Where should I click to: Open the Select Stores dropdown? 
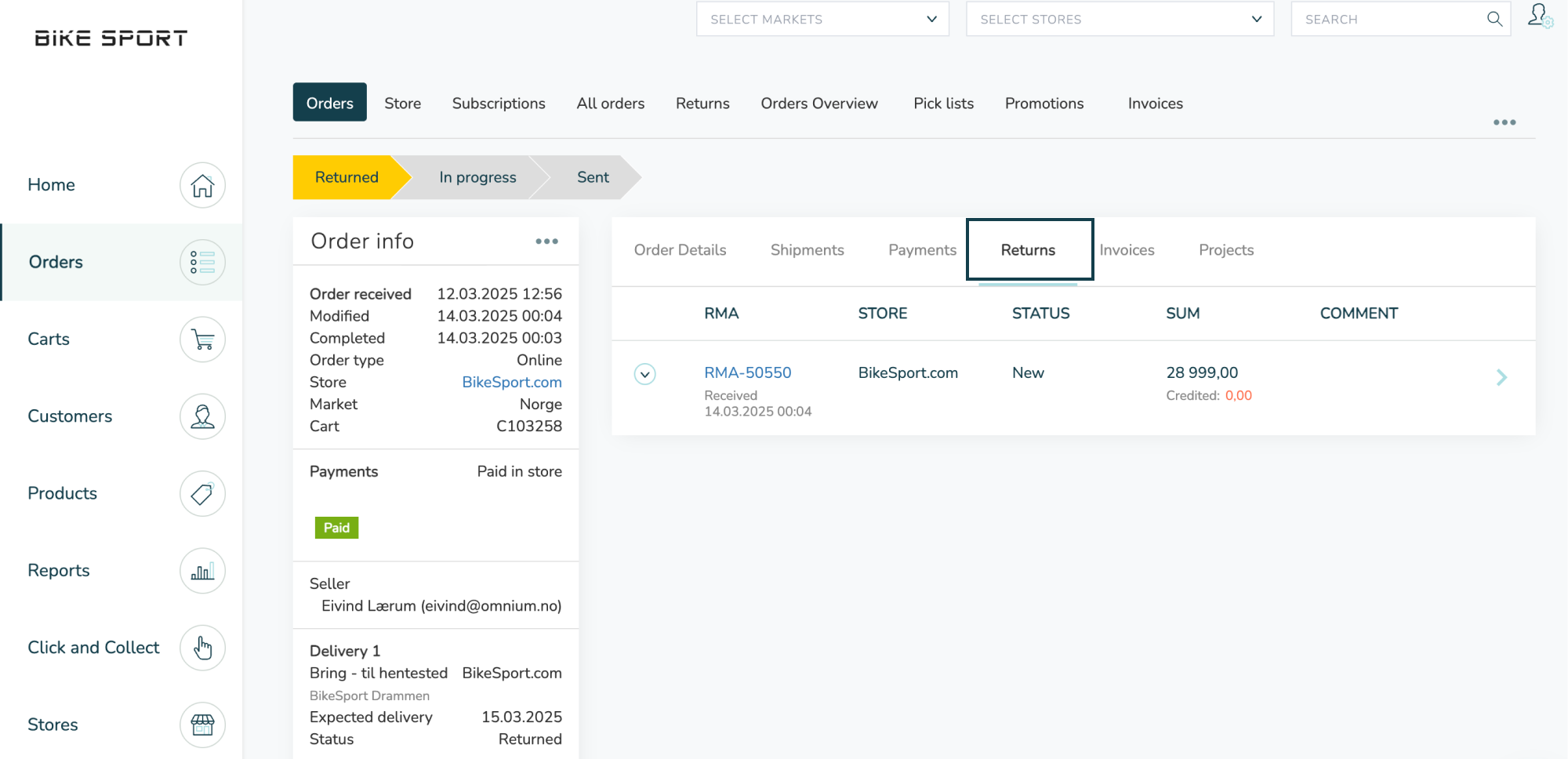pyautogui.click(x=1120, y=19)
